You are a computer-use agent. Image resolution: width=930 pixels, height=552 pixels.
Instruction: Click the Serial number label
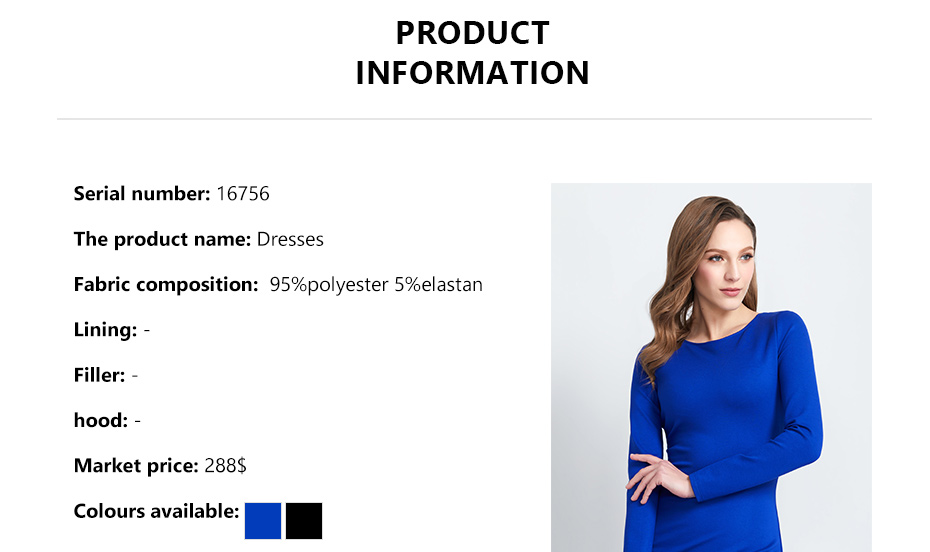pyautogui.click(x=141, y=194)
